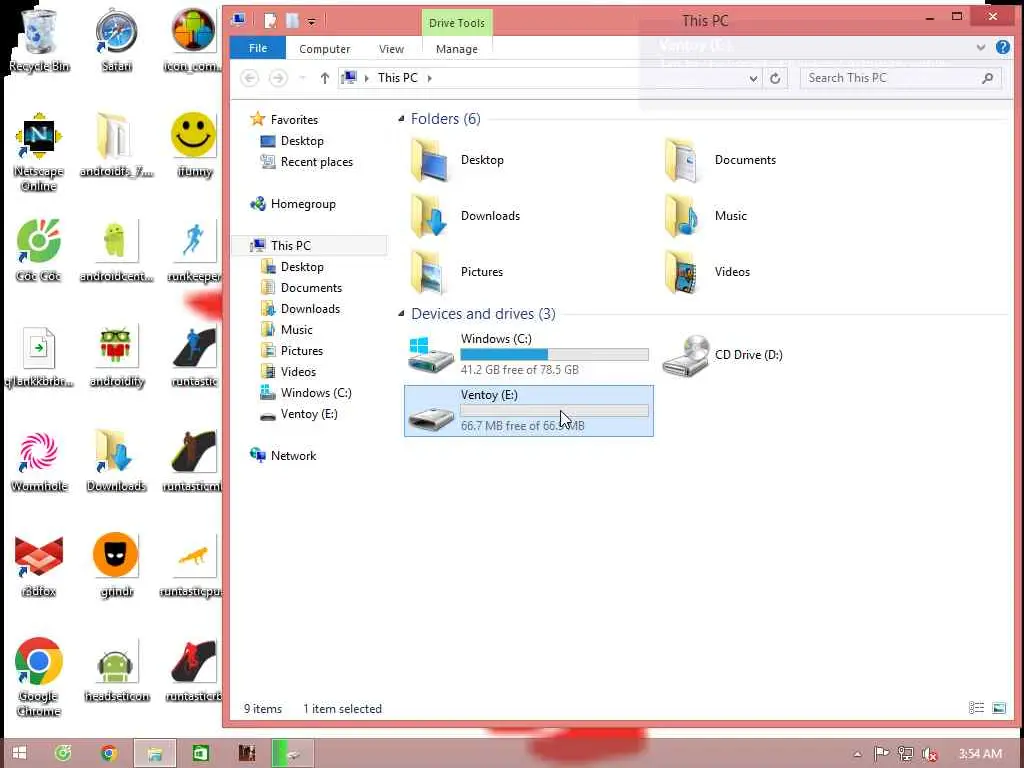Switch to details view icon in status bar
Viewport: 1024px width, 768px height.
976,708
